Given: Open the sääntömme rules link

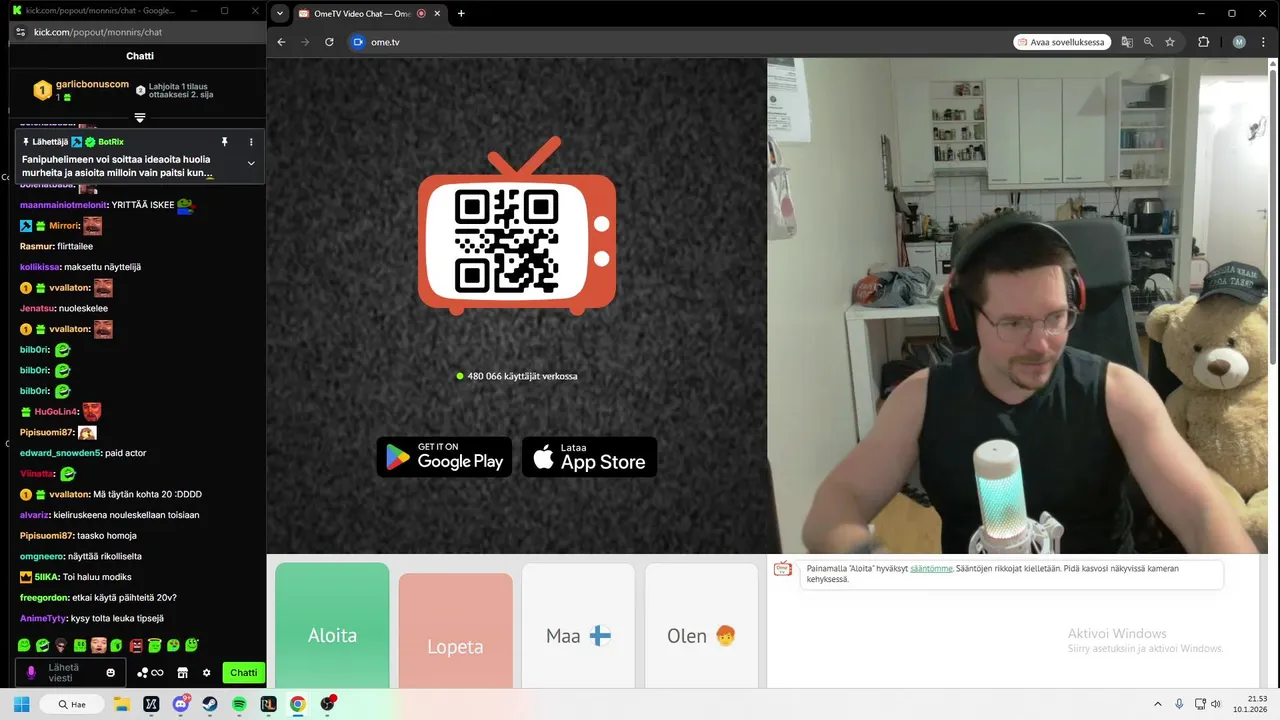Looking at the screenshot, I should (x=931, y=568).
